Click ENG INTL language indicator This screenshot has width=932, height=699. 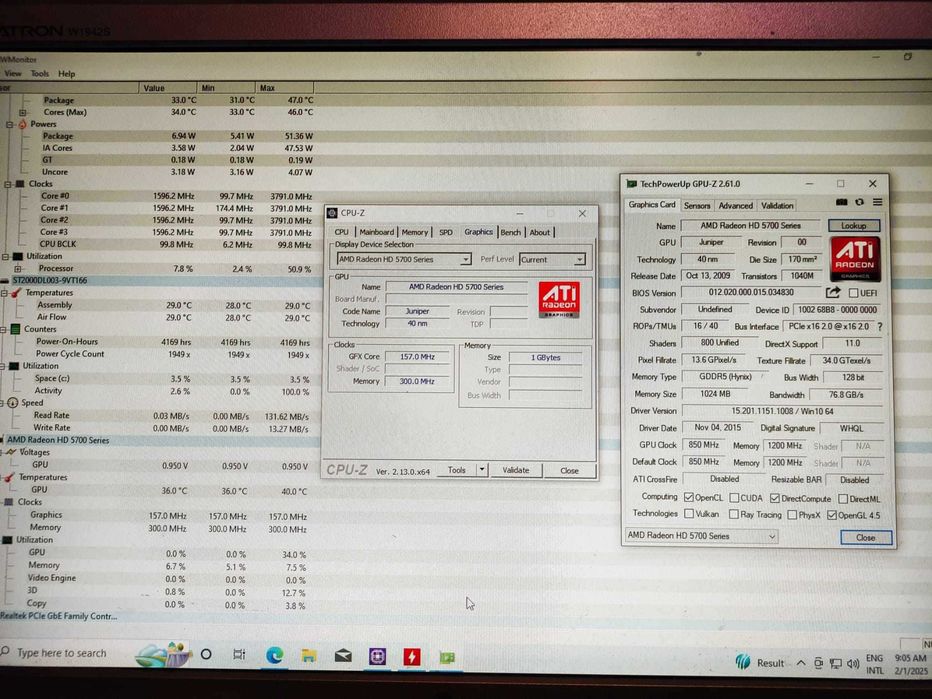(874, 664)
